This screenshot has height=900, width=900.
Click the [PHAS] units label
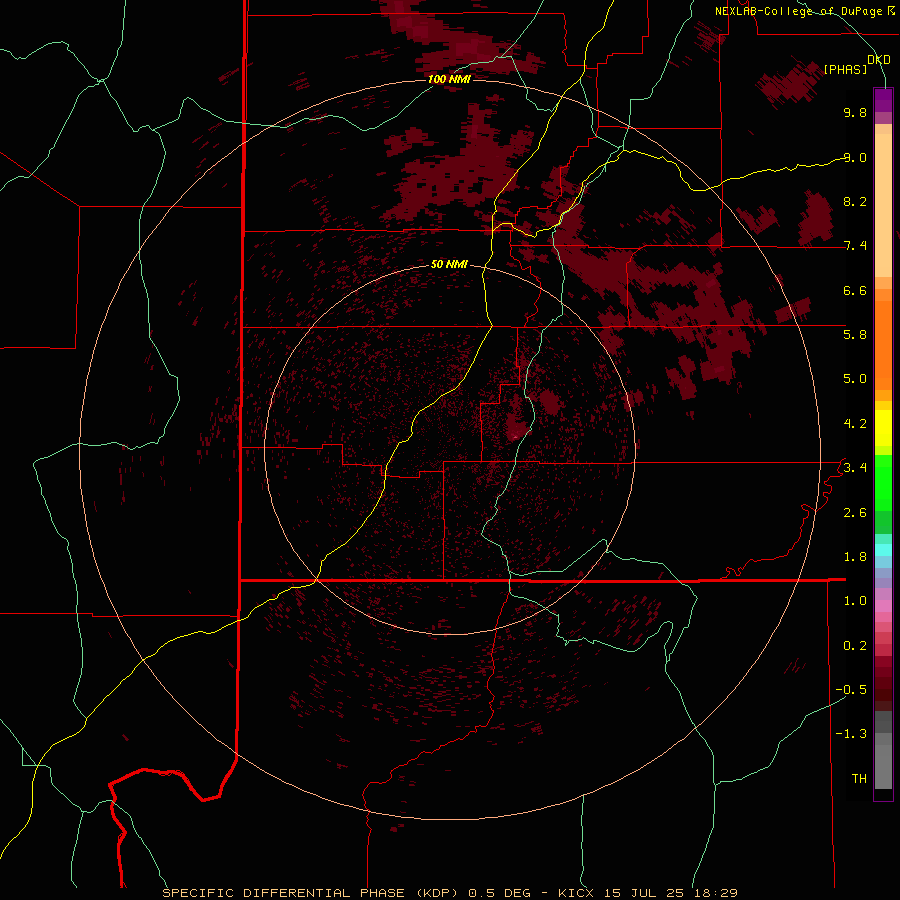tap(845, 69)
